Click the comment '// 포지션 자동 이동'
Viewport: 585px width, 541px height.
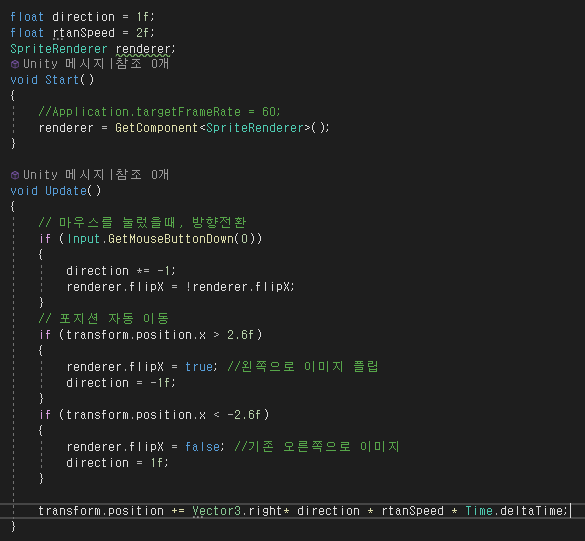click(x=104, y=319)
